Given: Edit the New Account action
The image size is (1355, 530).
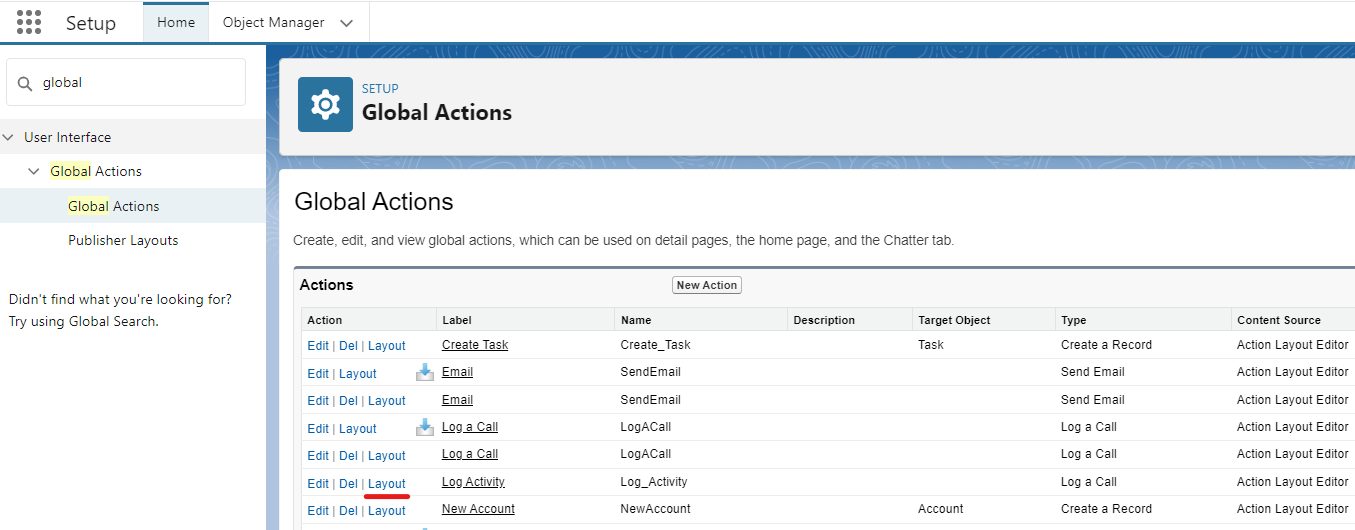Looking at the screenshot, I should 318,511.
